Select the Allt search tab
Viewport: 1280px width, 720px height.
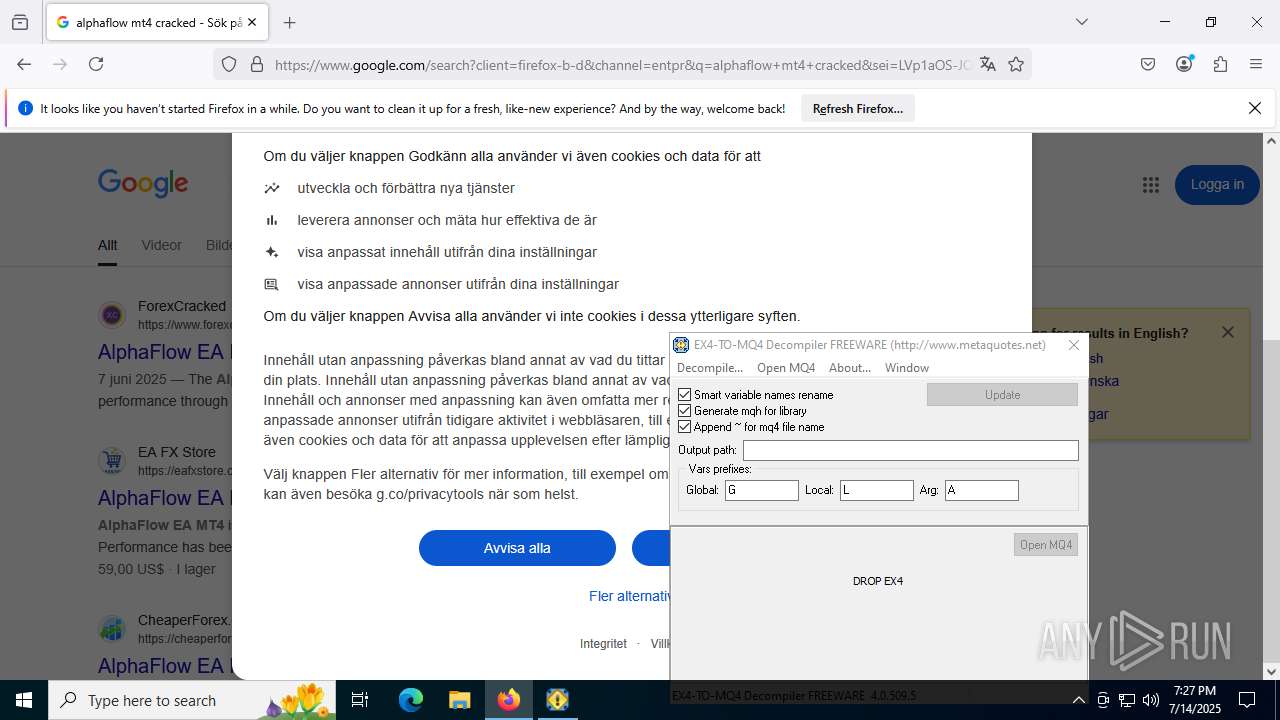coord(107,245)
